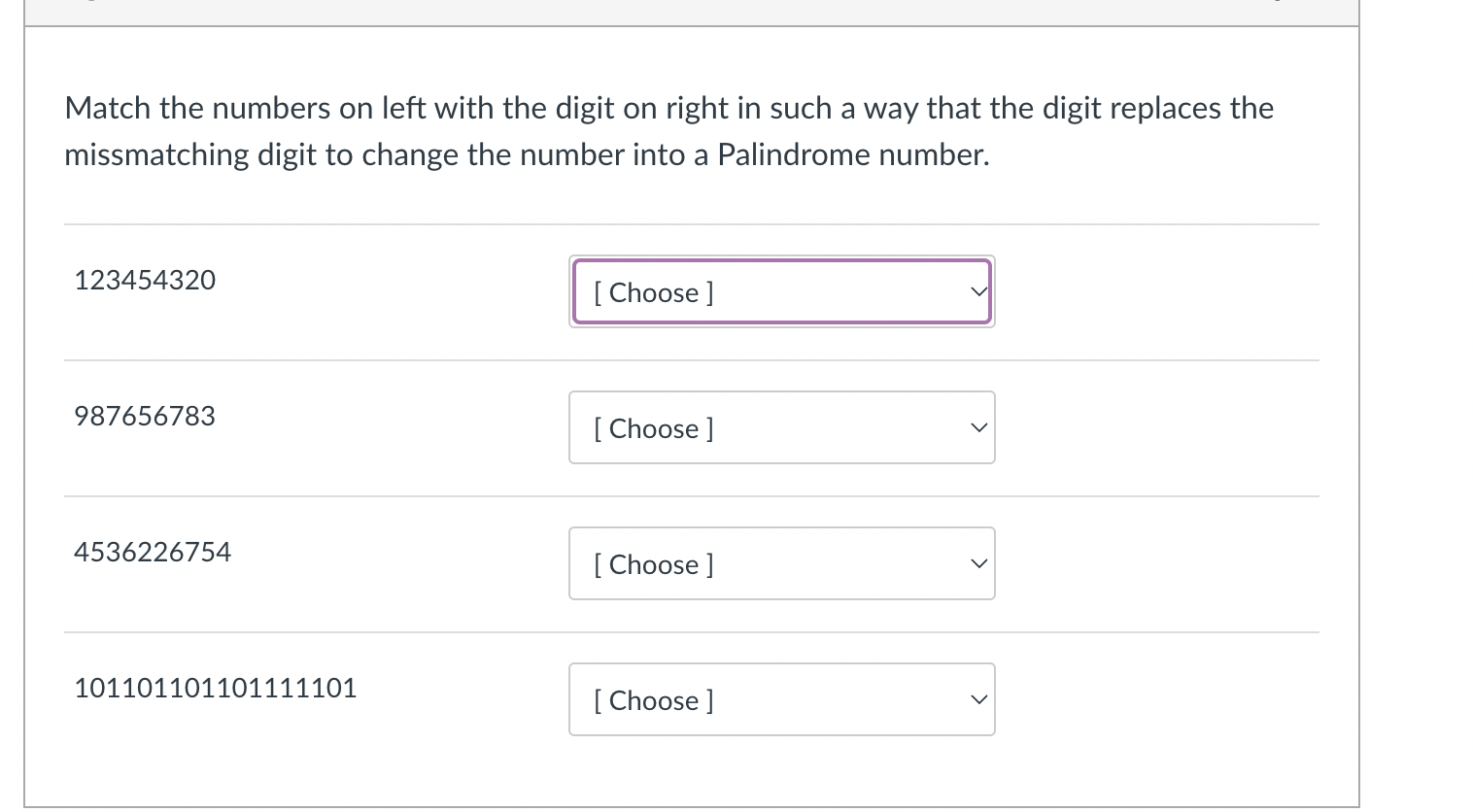Click the number label 987656783

click(144, 416)
